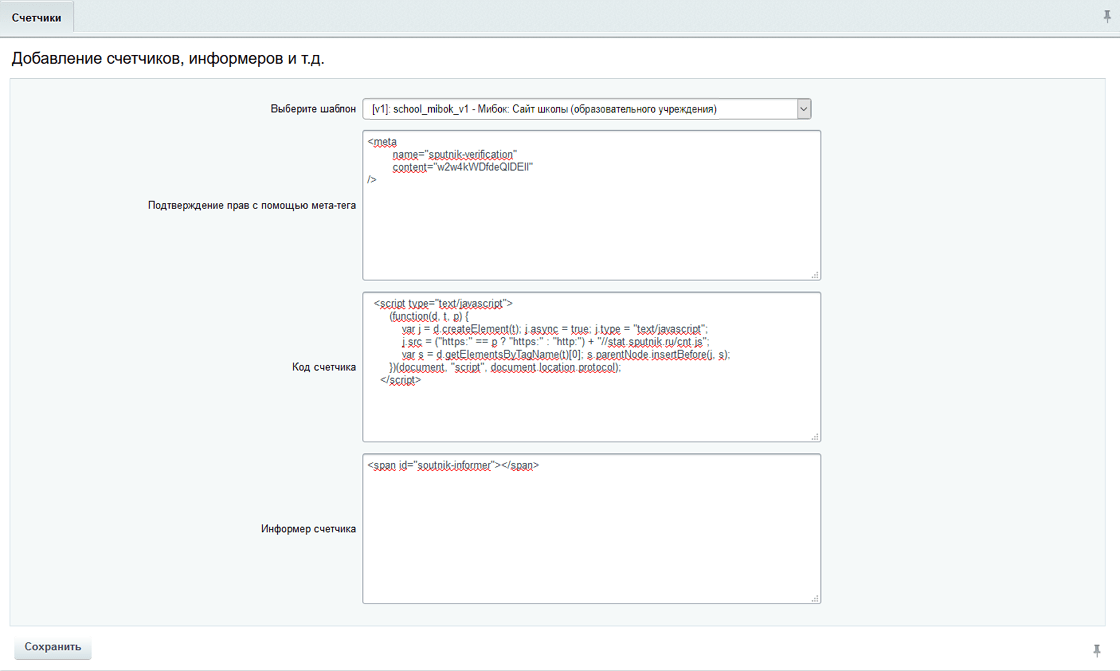The width and height of the screenshot is (1120, 671).
Task: Click the Код счетчика label
Action: tap(324, 367)
